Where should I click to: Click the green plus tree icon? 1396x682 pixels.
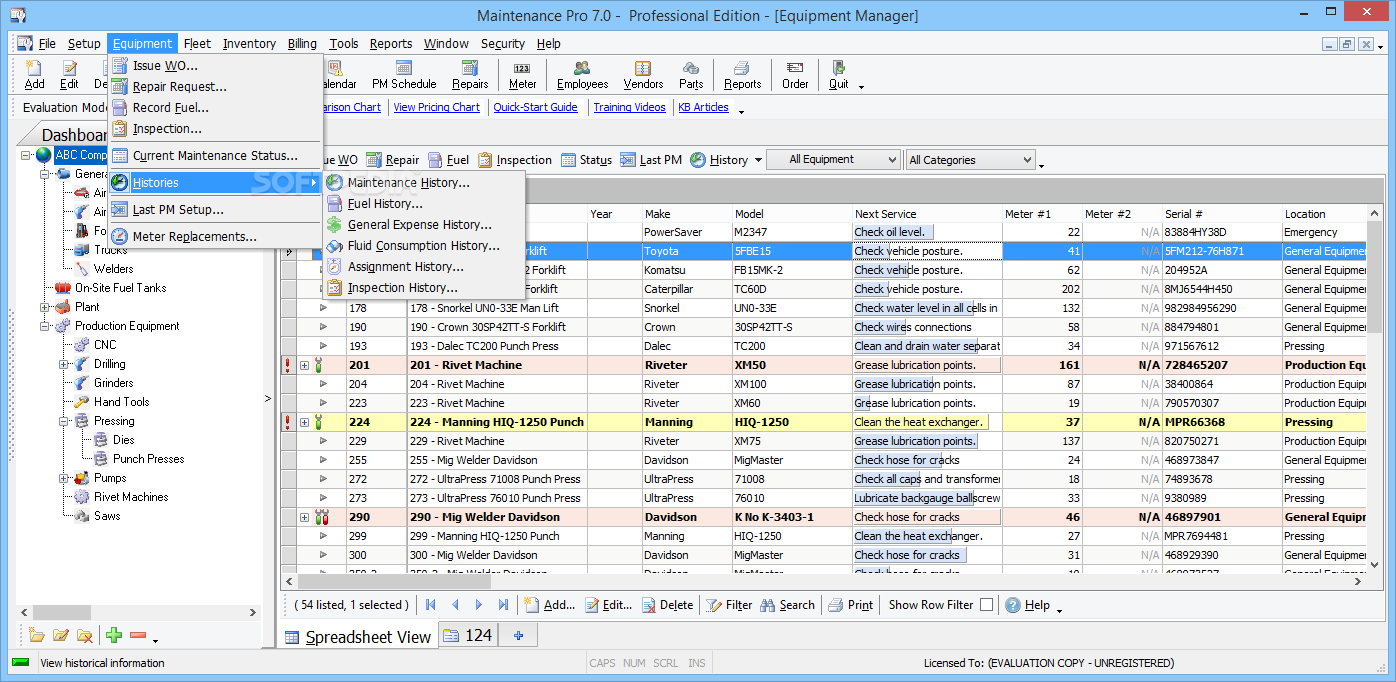click(114, 635)
